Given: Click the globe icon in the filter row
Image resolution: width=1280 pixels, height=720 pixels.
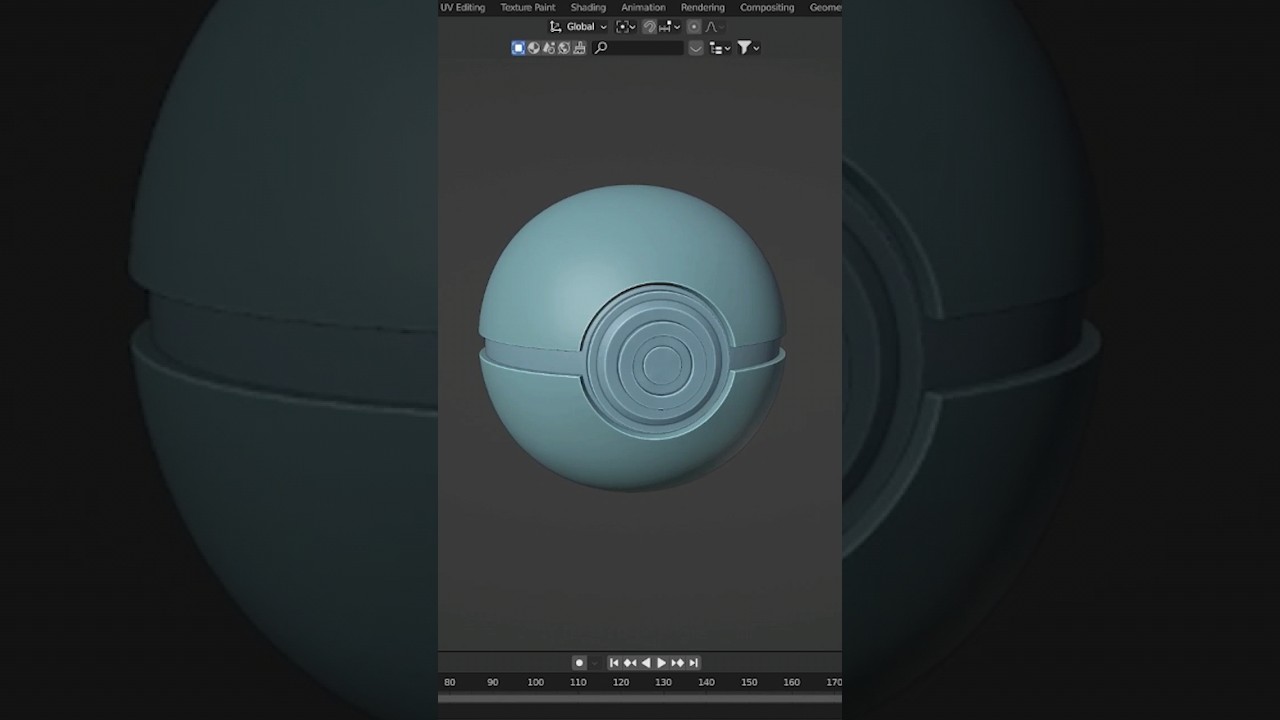Looking at the screenshot, I should (564, 48).
